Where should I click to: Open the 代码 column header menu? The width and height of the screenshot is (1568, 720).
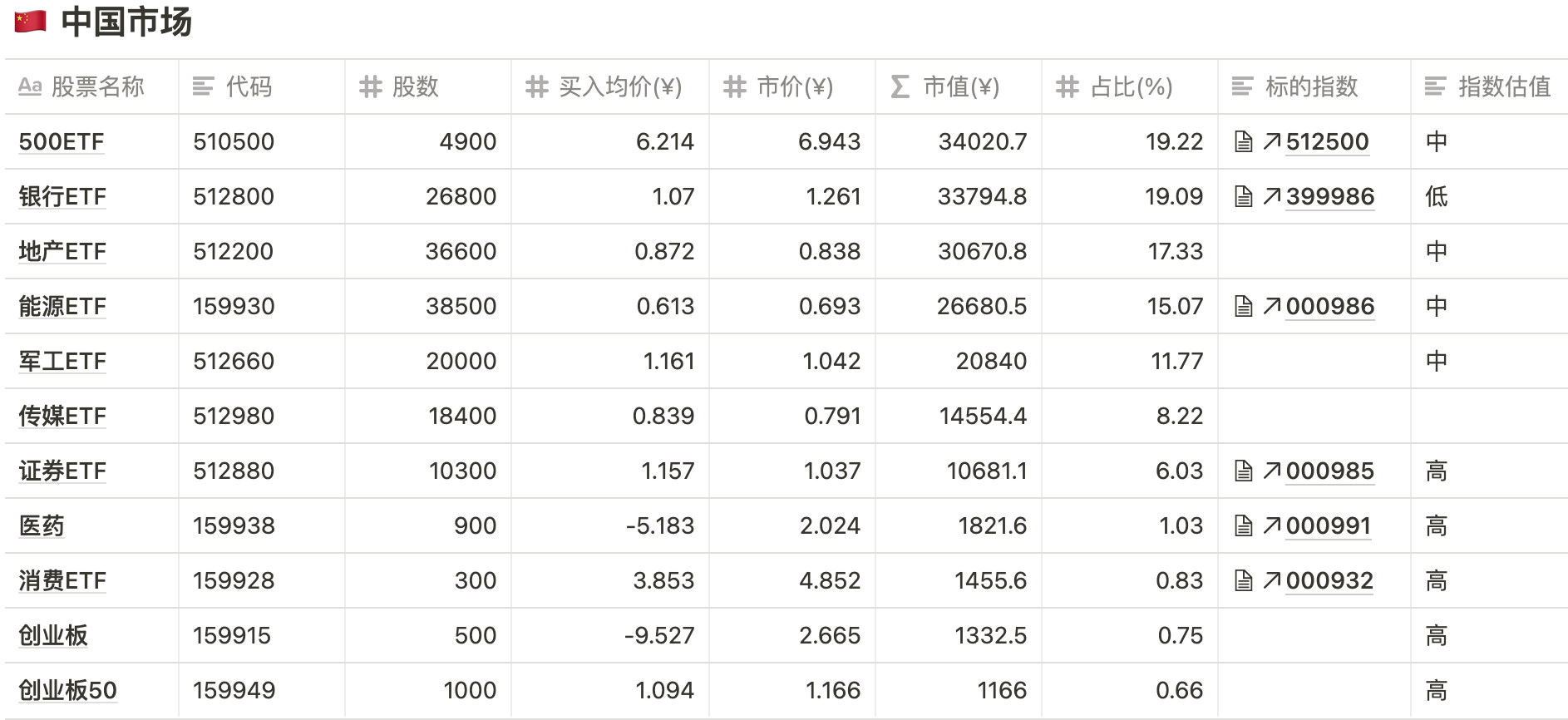coord(249,86)
